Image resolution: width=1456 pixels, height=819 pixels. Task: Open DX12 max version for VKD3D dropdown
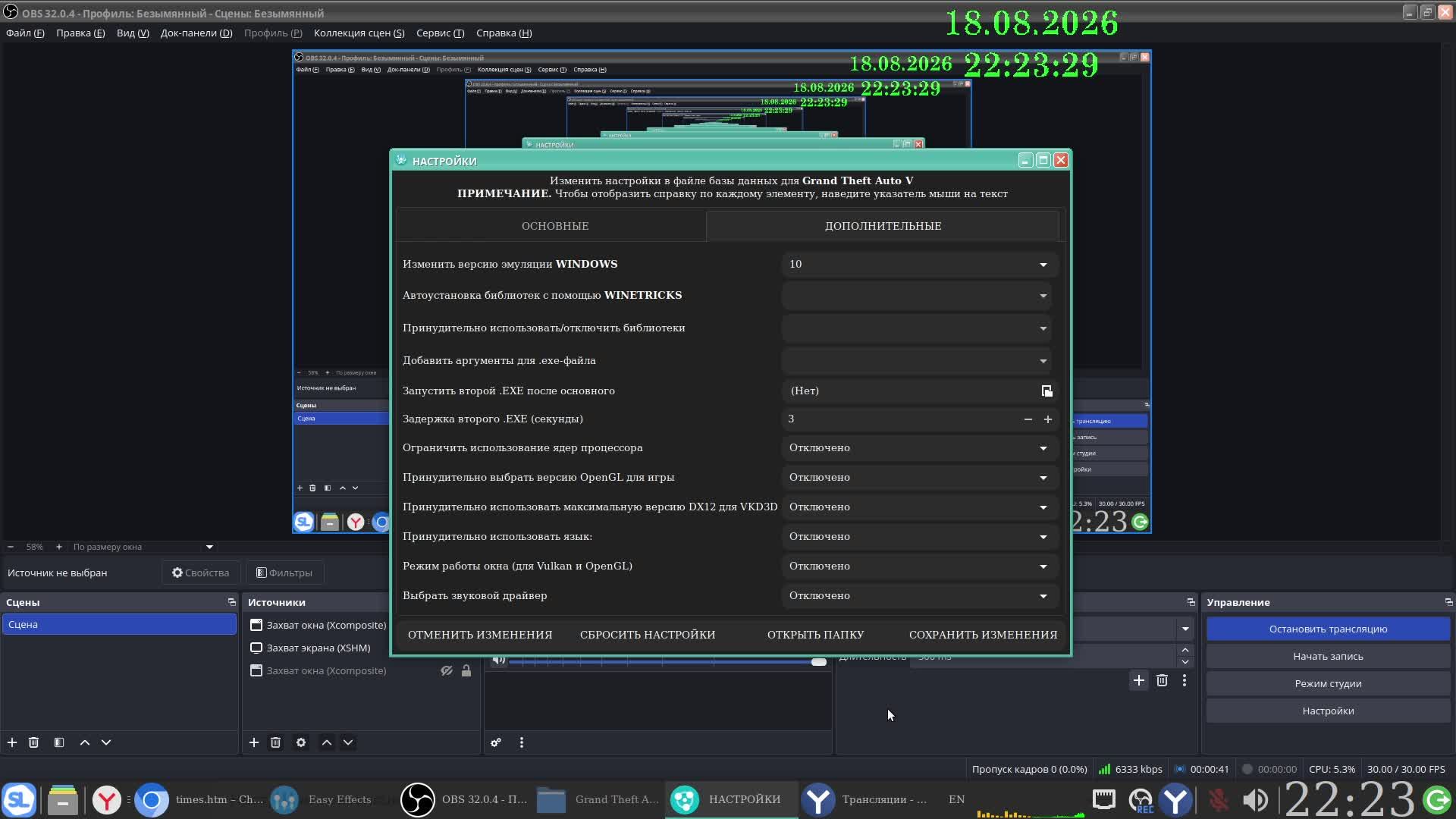pyautogui.click(x=920, y=507)
